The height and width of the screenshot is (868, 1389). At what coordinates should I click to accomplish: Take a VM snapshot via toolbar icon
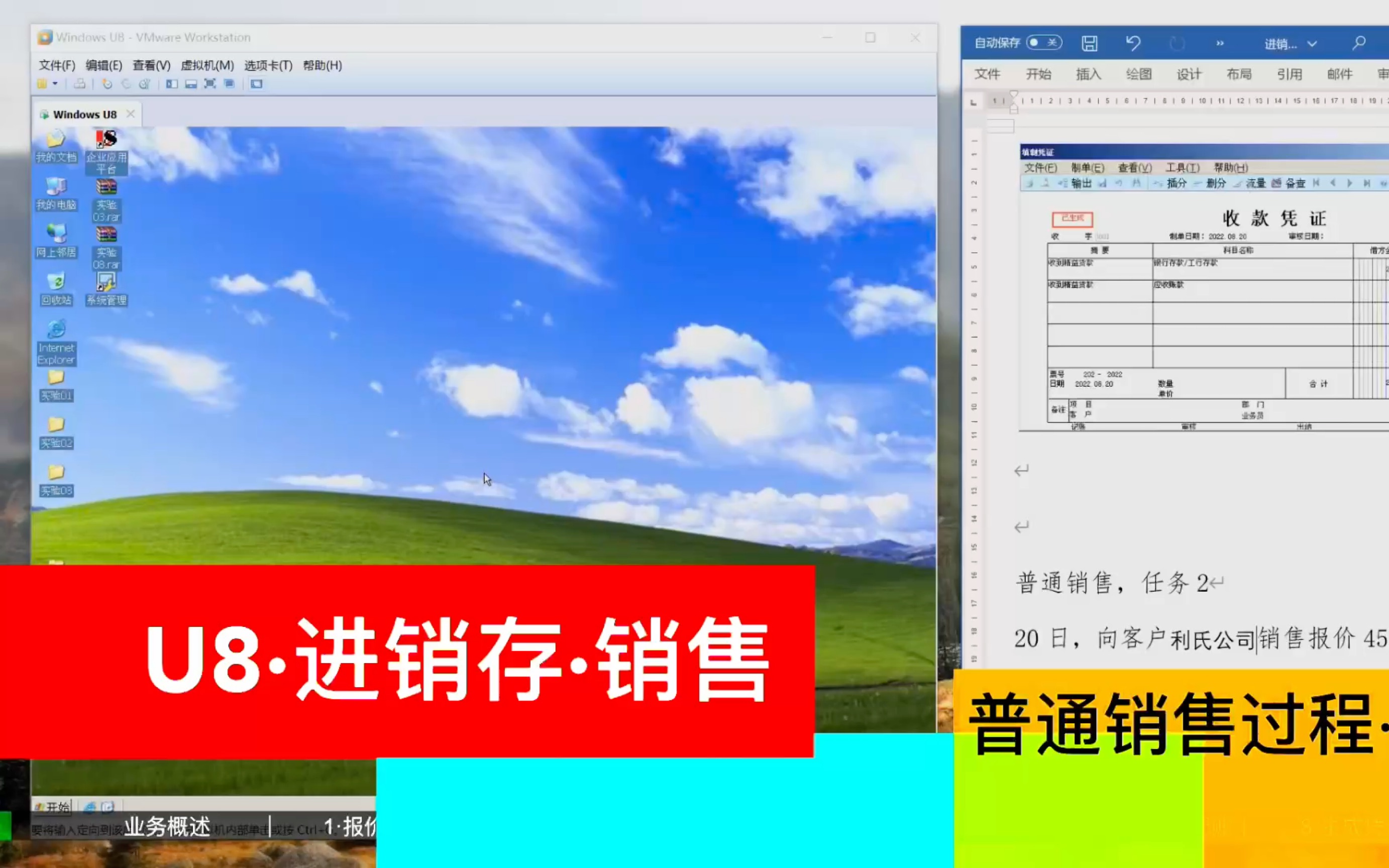pyautogui.click(x=108, y=84)
